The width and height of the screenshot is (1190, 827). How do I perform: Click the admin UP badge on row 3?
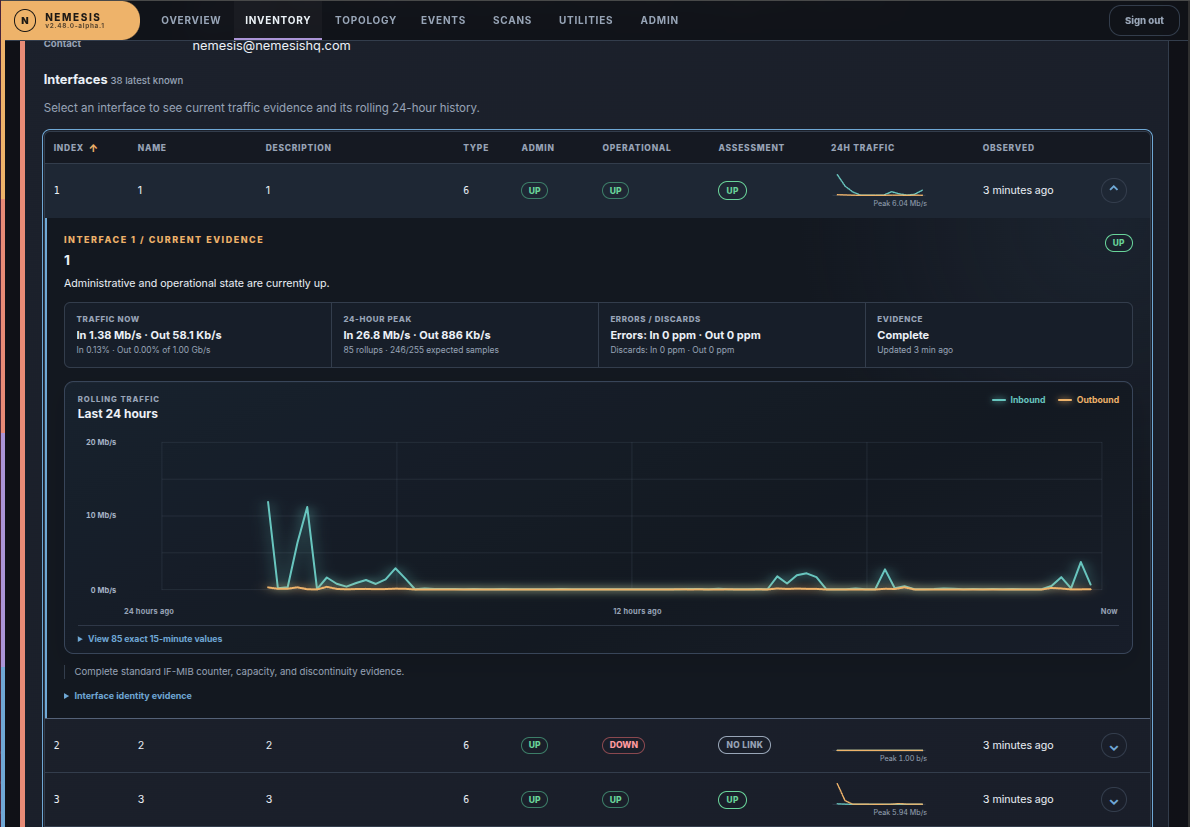(534, 800)
